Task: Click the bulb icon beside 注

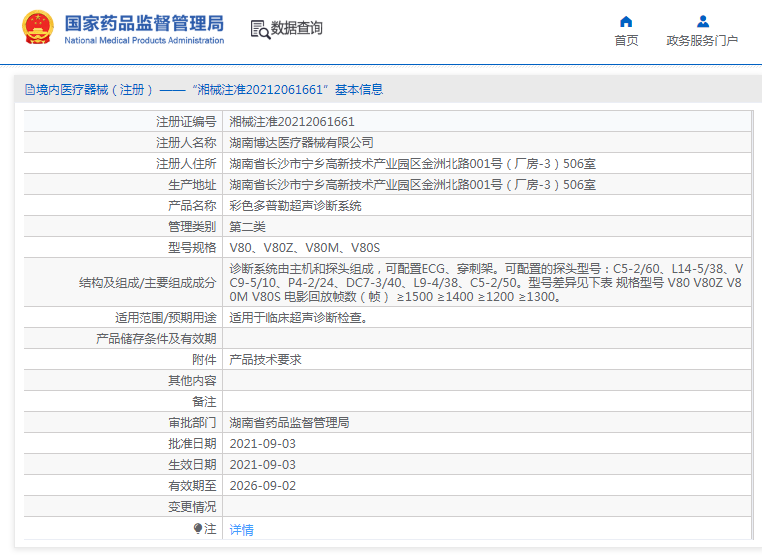Action: [x=198, y=528]
